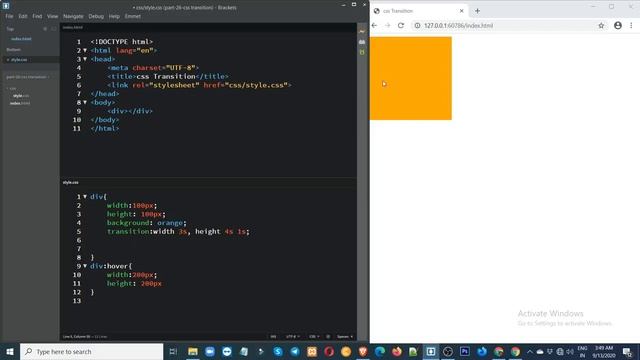The width and height of the screenshot is (640, 360).
Task: Show hidden system tray icons
Action: click(529, 351)
